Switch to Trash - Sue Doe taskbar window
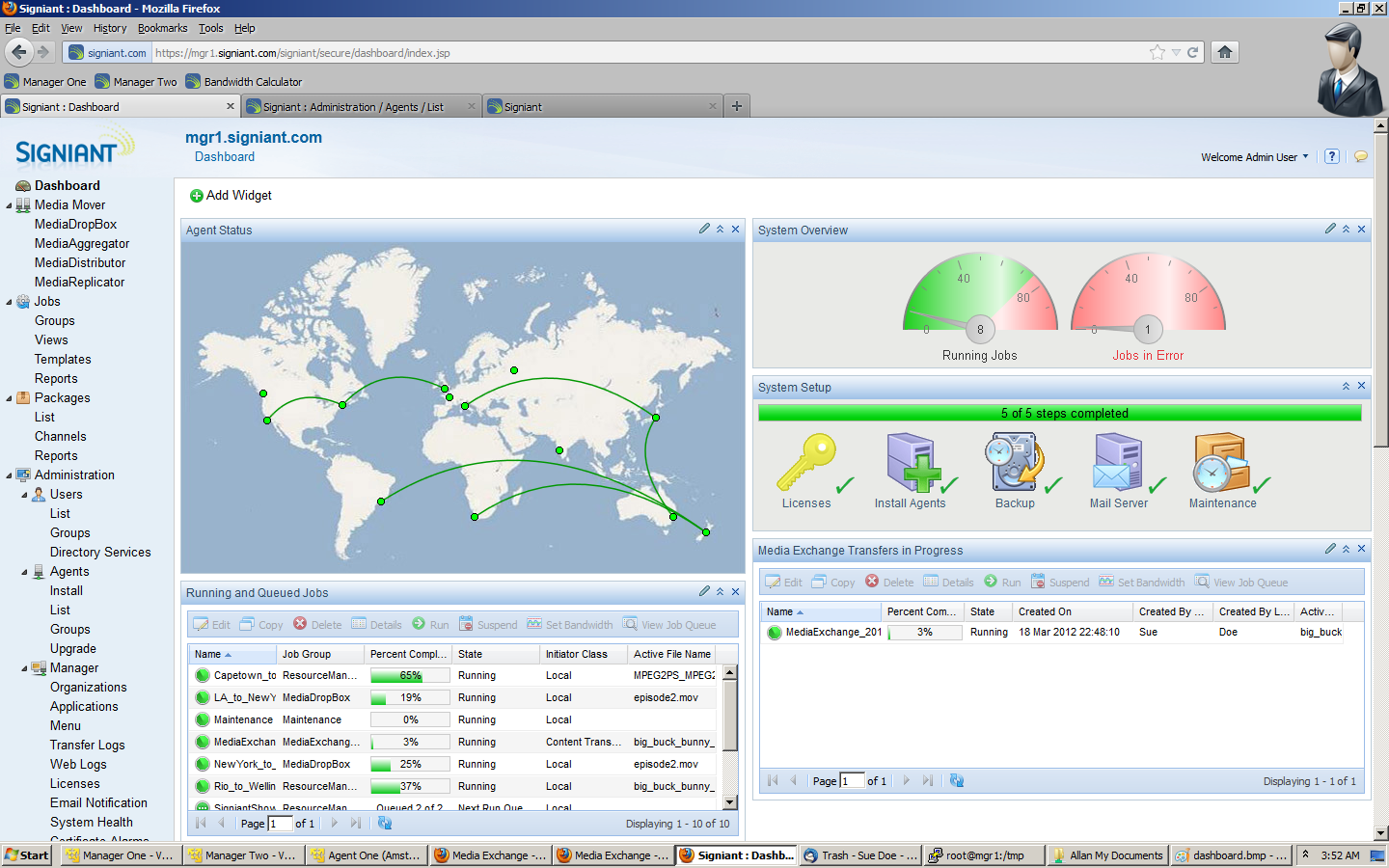 [x=860, y=855]
